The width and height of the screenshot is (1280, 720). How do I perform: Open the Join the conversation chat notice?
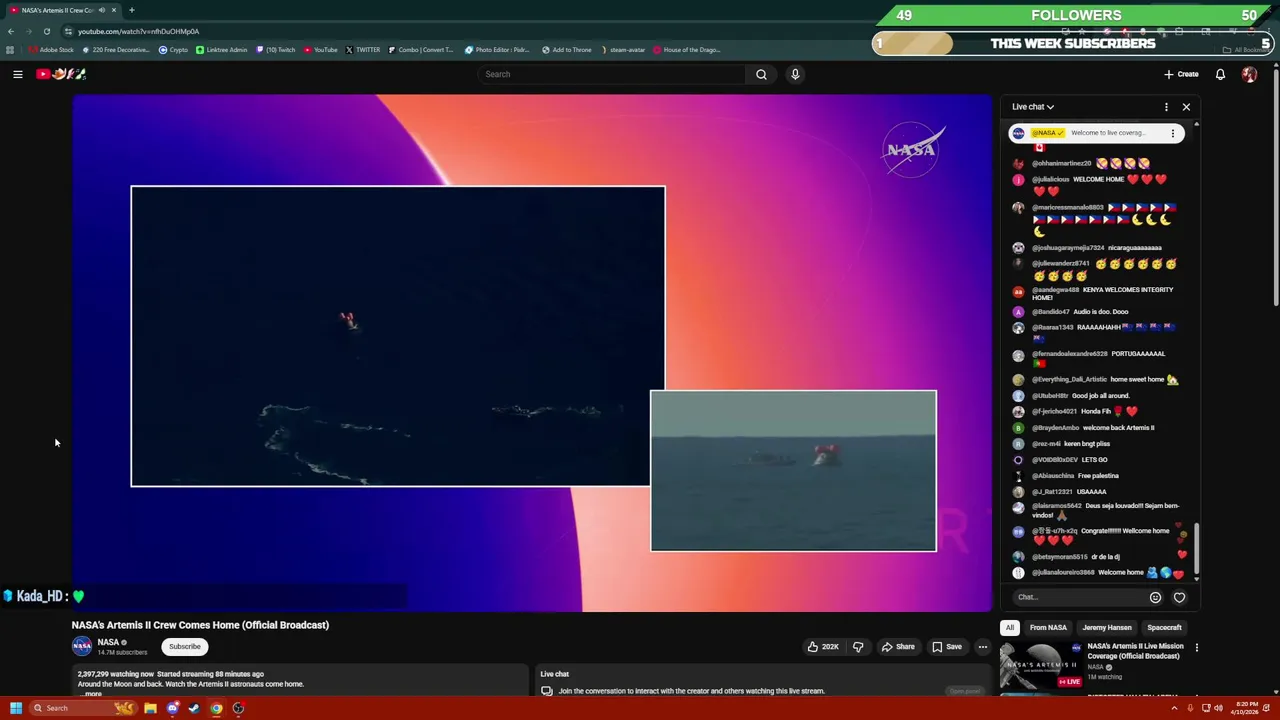click(690, 691)
